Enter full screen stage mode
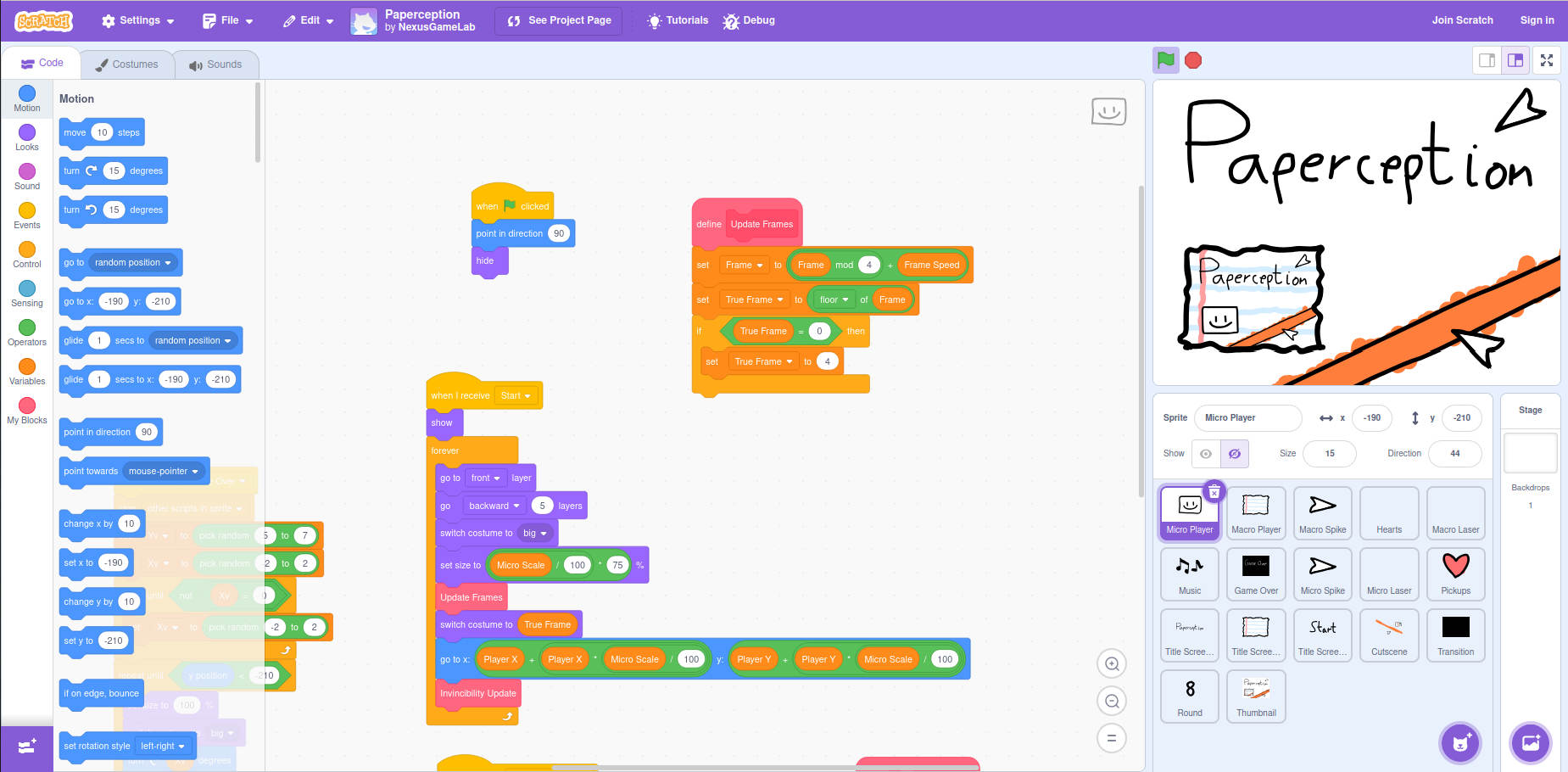 pyautogui.click(x=1547, y=60)
